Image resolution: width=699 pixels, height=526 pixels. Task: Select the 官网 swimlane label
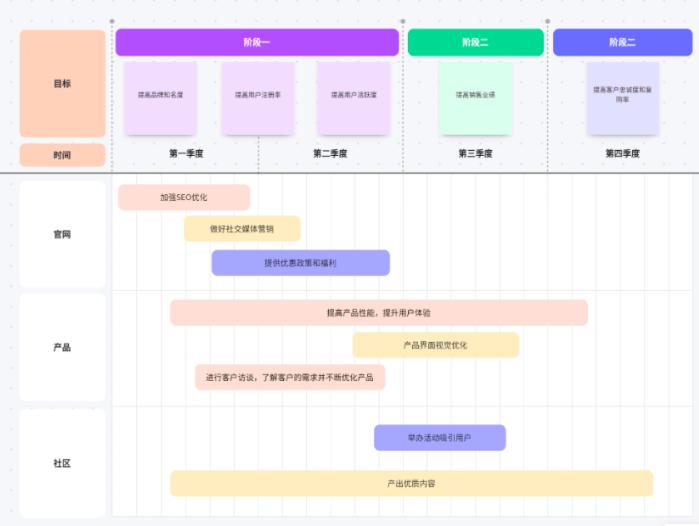coord(62,234)
